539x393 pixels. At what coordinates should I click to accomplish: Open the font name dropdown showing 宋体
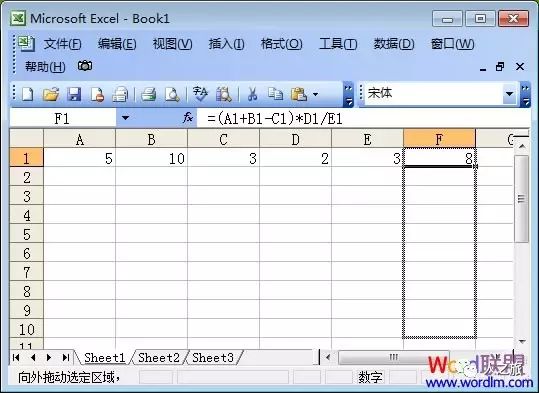[x=509, y=94]
